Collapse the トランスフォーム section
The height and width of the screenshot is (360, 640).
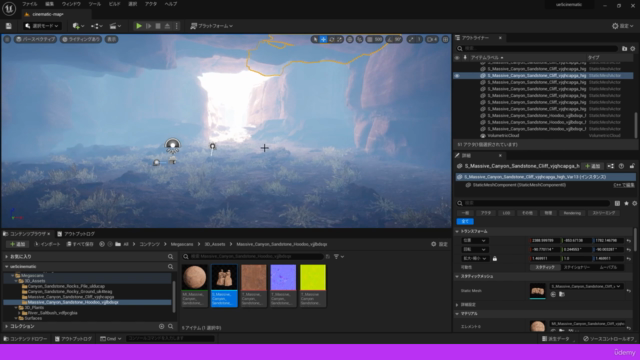pyautogui.click(x=457, y=231)
